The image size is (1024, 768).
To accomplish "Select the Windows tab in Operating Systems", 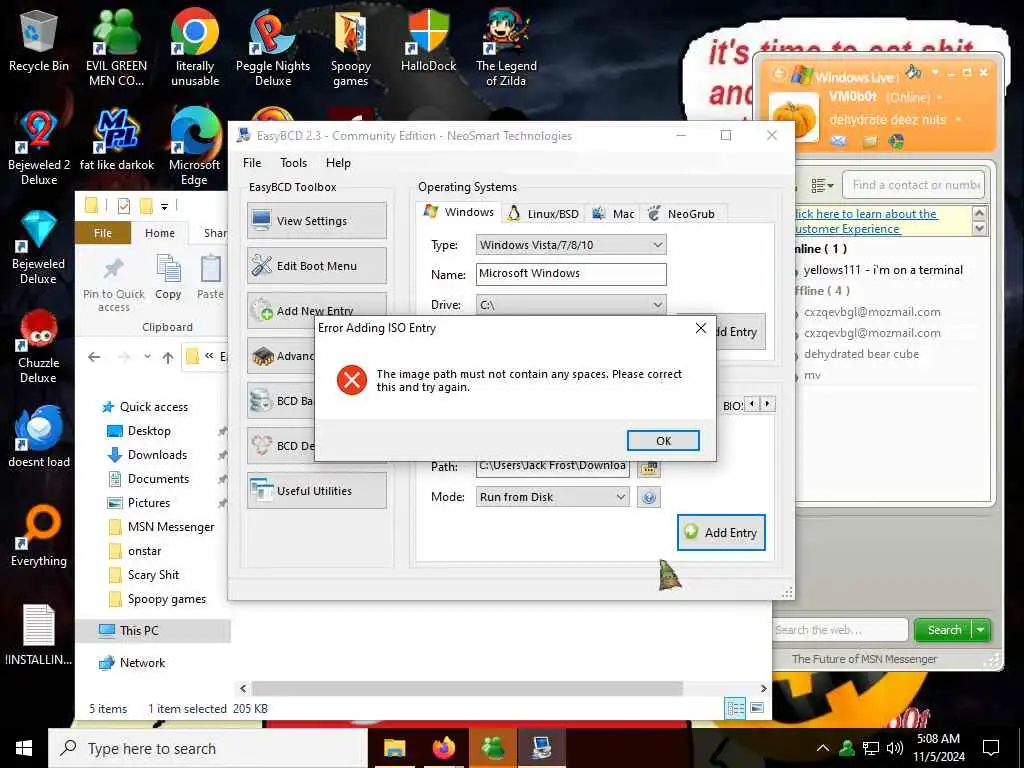I will tap(459, 212).
